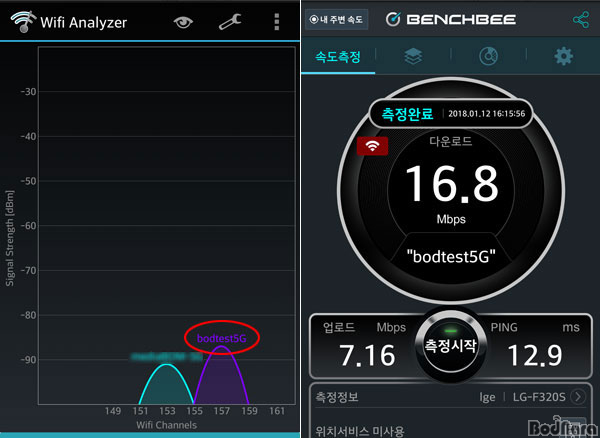Tap the 12.9 ping value
The image size is (600, 438).
click(x=535, y=355)
